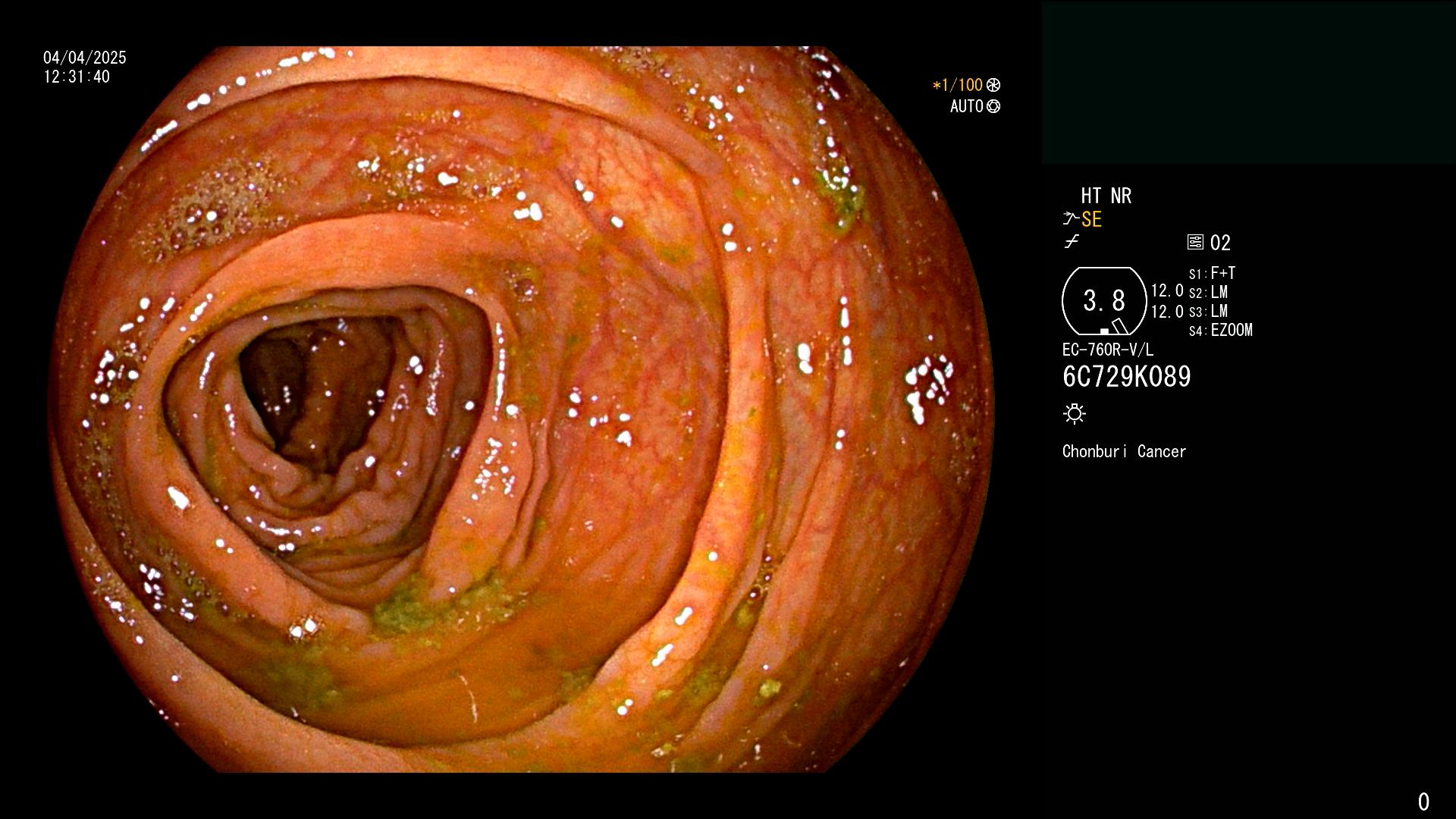Click the AUTO iris mode label

point(967,106)
